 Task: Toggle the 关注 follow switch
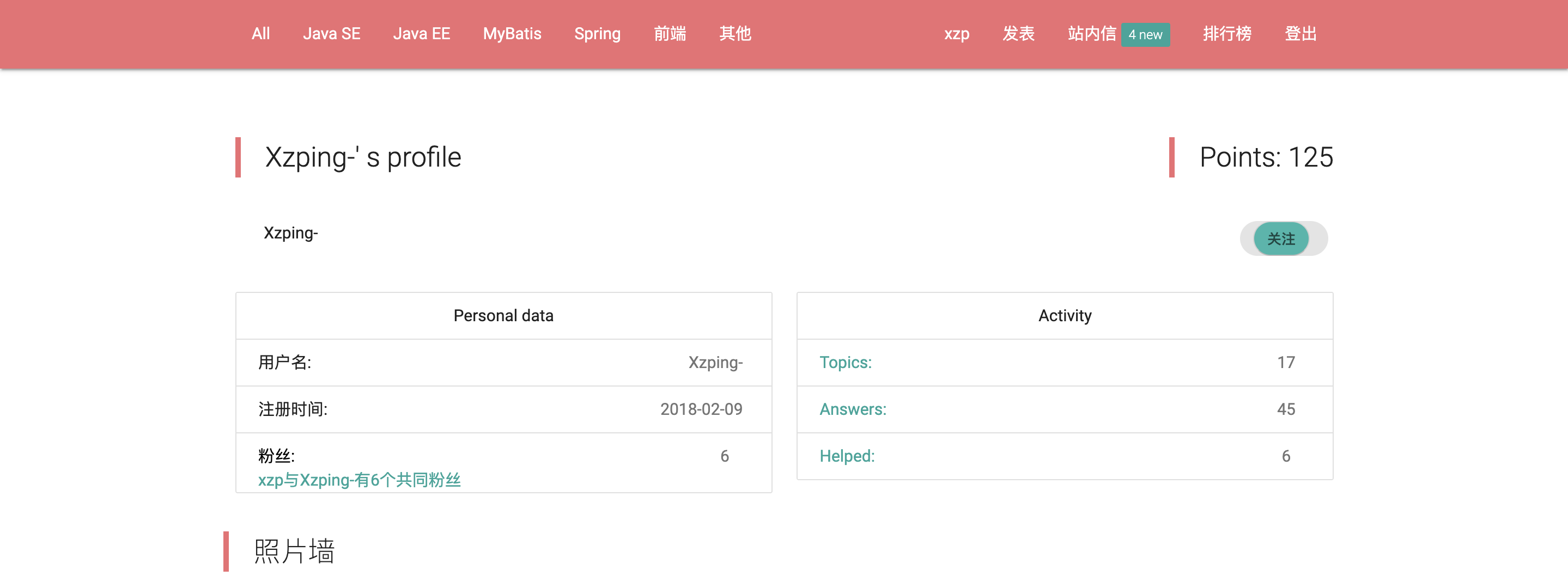coord(1283,238)
